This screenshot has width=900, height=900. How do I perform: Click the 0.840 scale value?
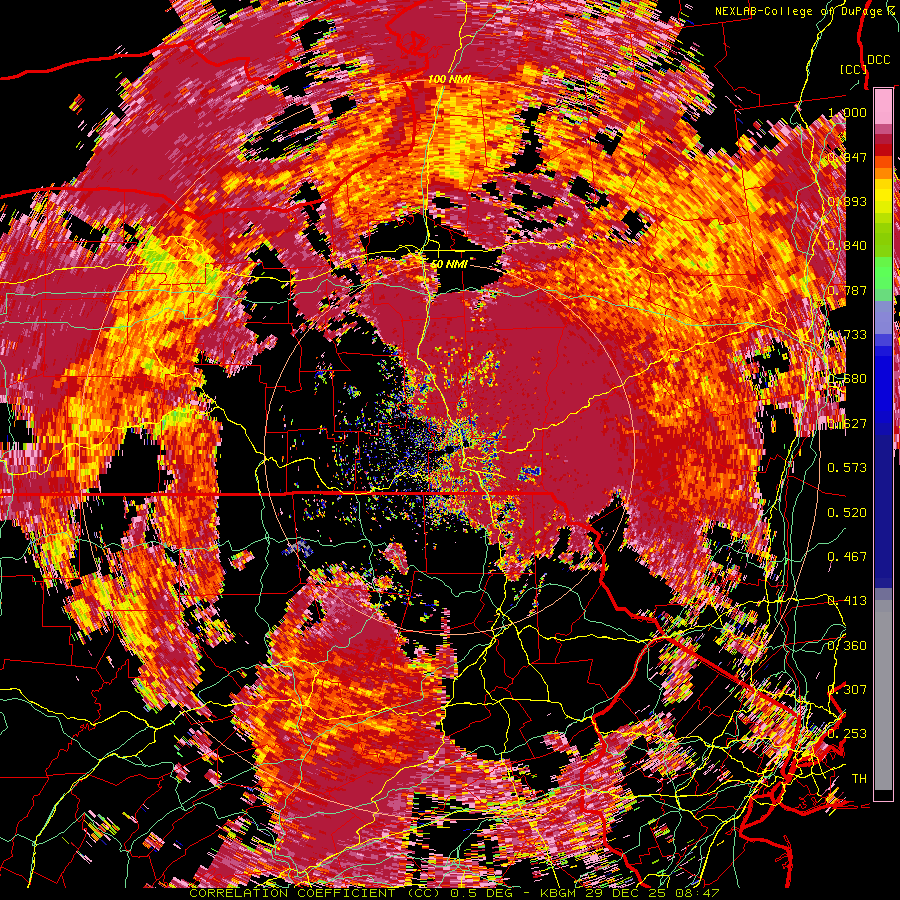point(847,246)
